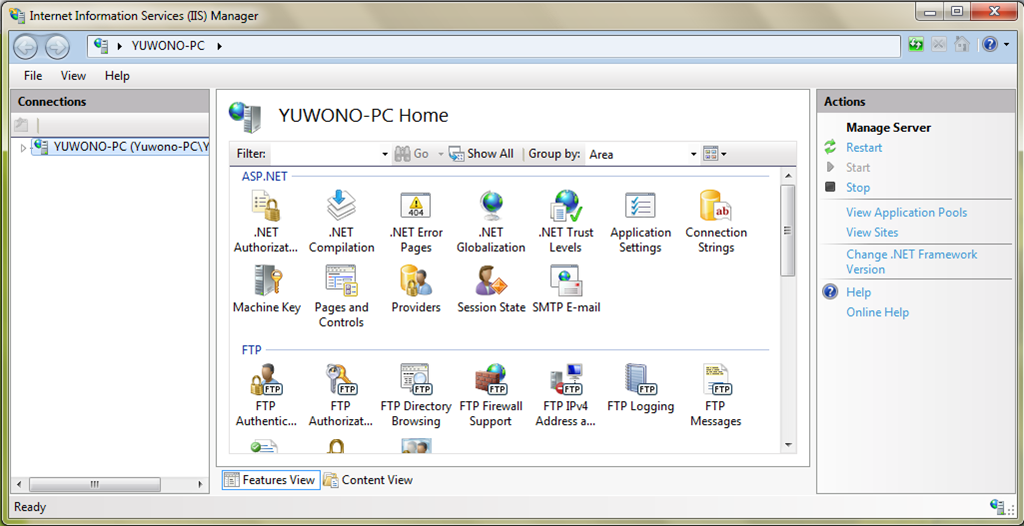
Task: Click the create connection icon in Connections
Action: [21, 124]
